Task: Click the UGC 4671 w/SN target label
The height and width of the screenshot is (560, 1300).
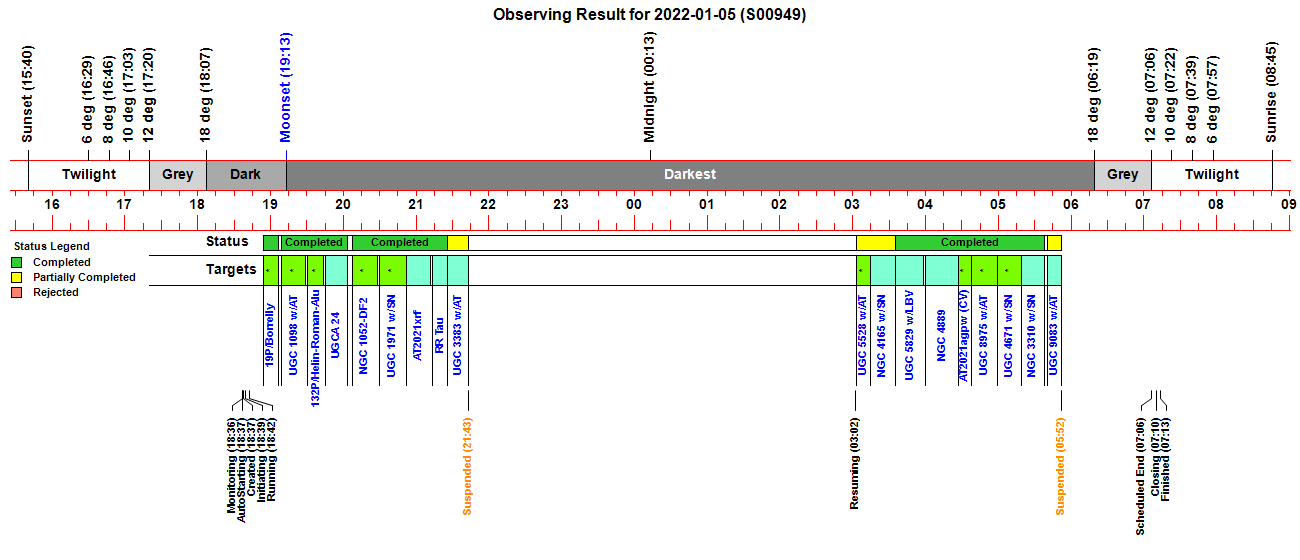Action: click(x=1008, y=335)
